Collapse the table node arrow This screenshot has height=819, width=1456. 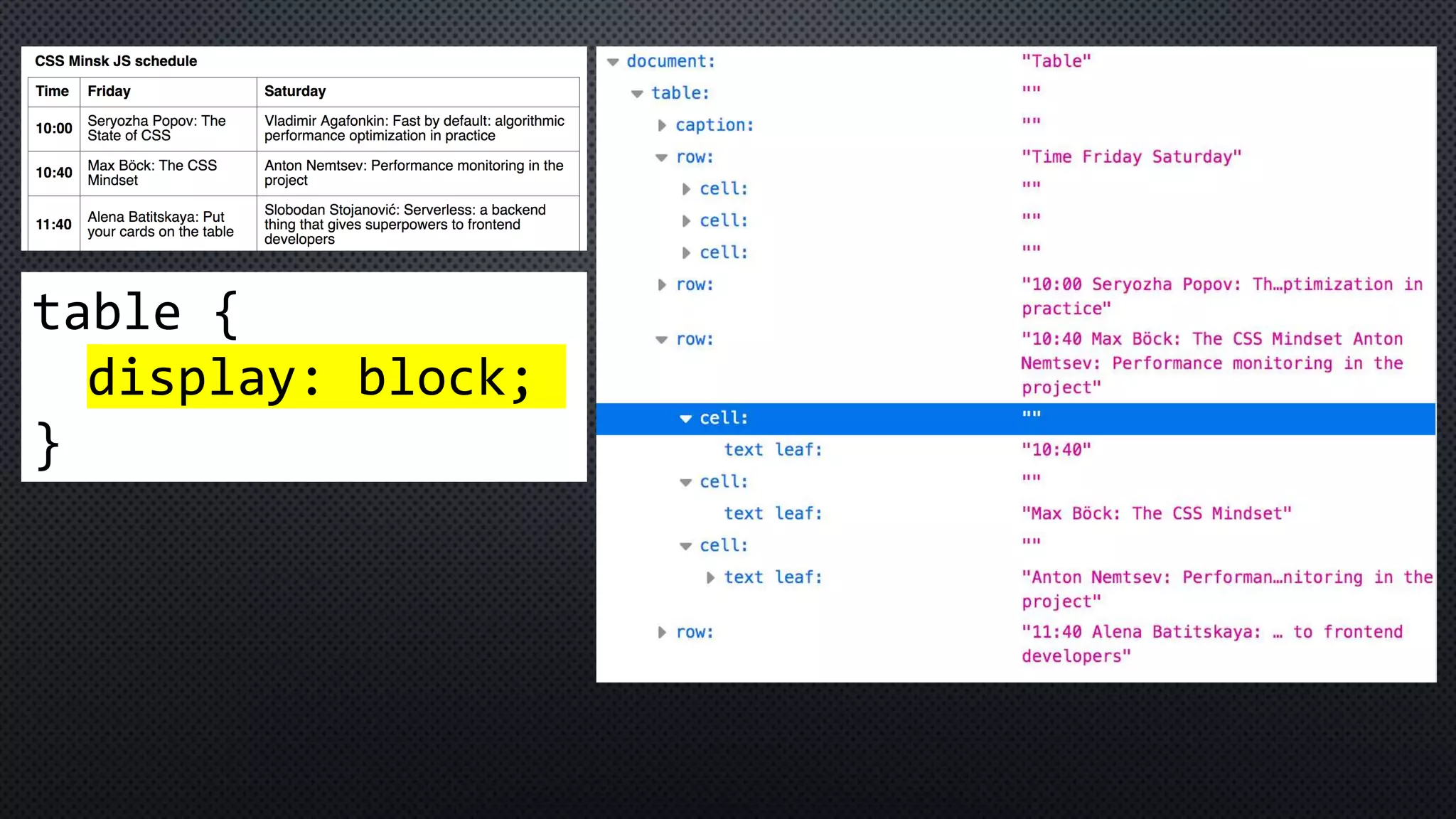pos(637,94)
